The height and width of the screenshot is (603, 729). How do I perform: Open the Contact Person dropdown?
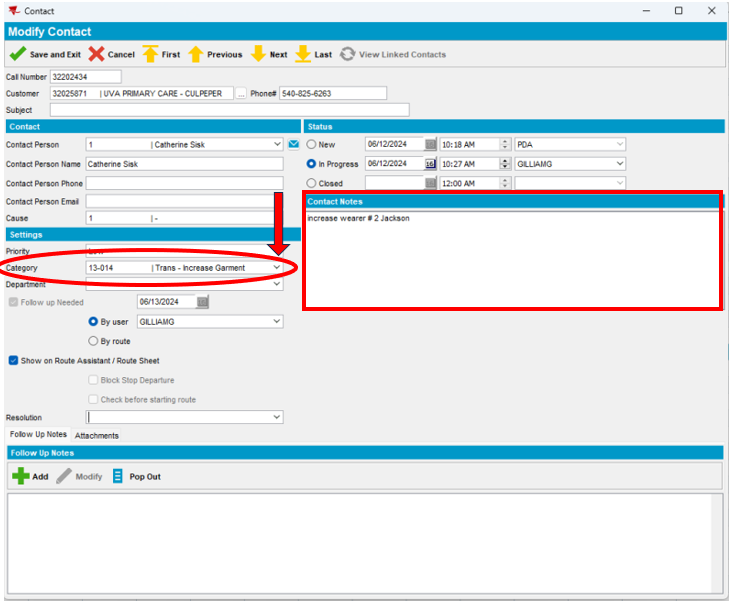(277, 145)
